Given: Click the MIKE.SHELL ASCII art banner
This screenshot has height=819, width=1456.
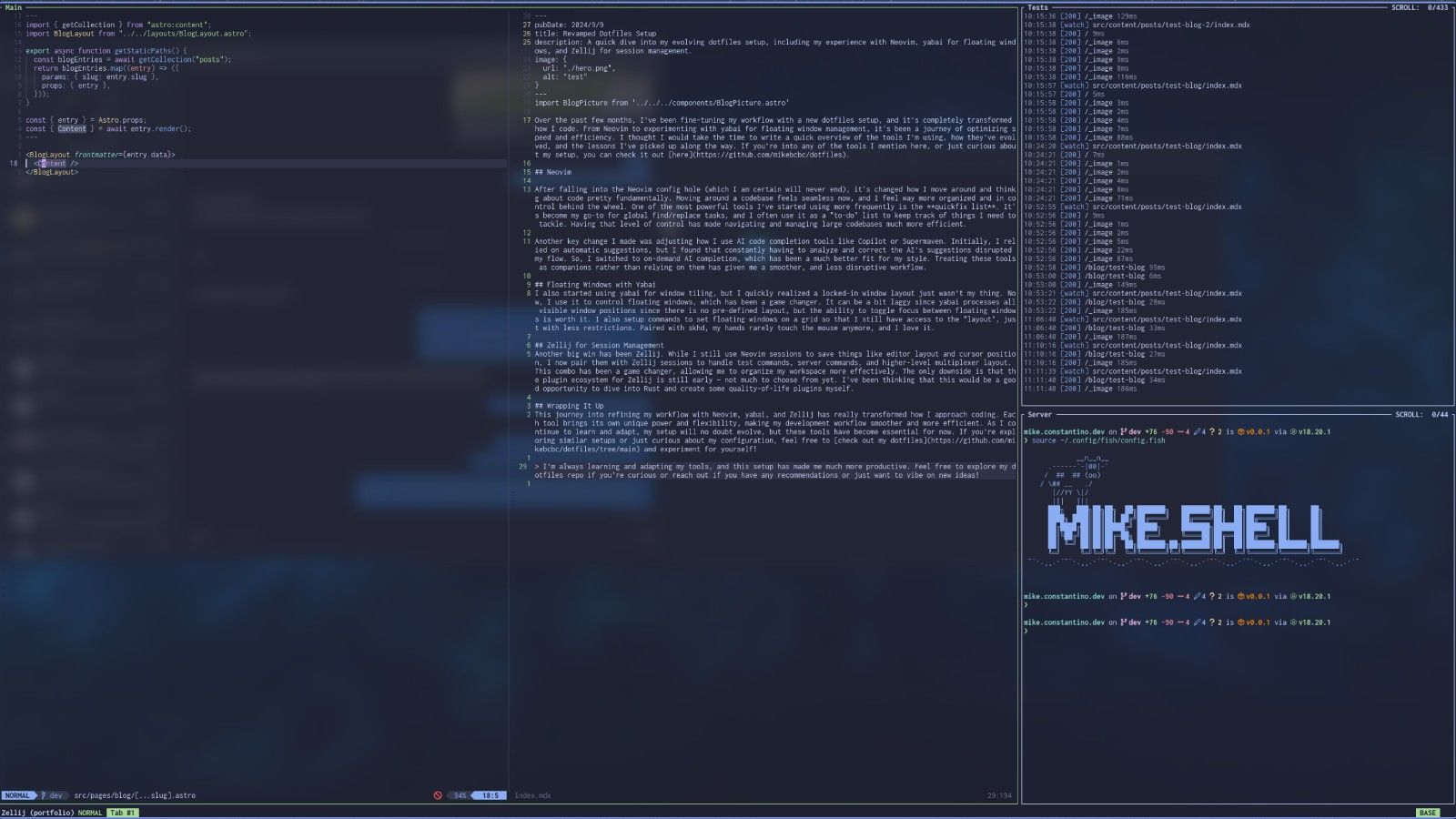Looking at the screenshot, I should 1192,529.
